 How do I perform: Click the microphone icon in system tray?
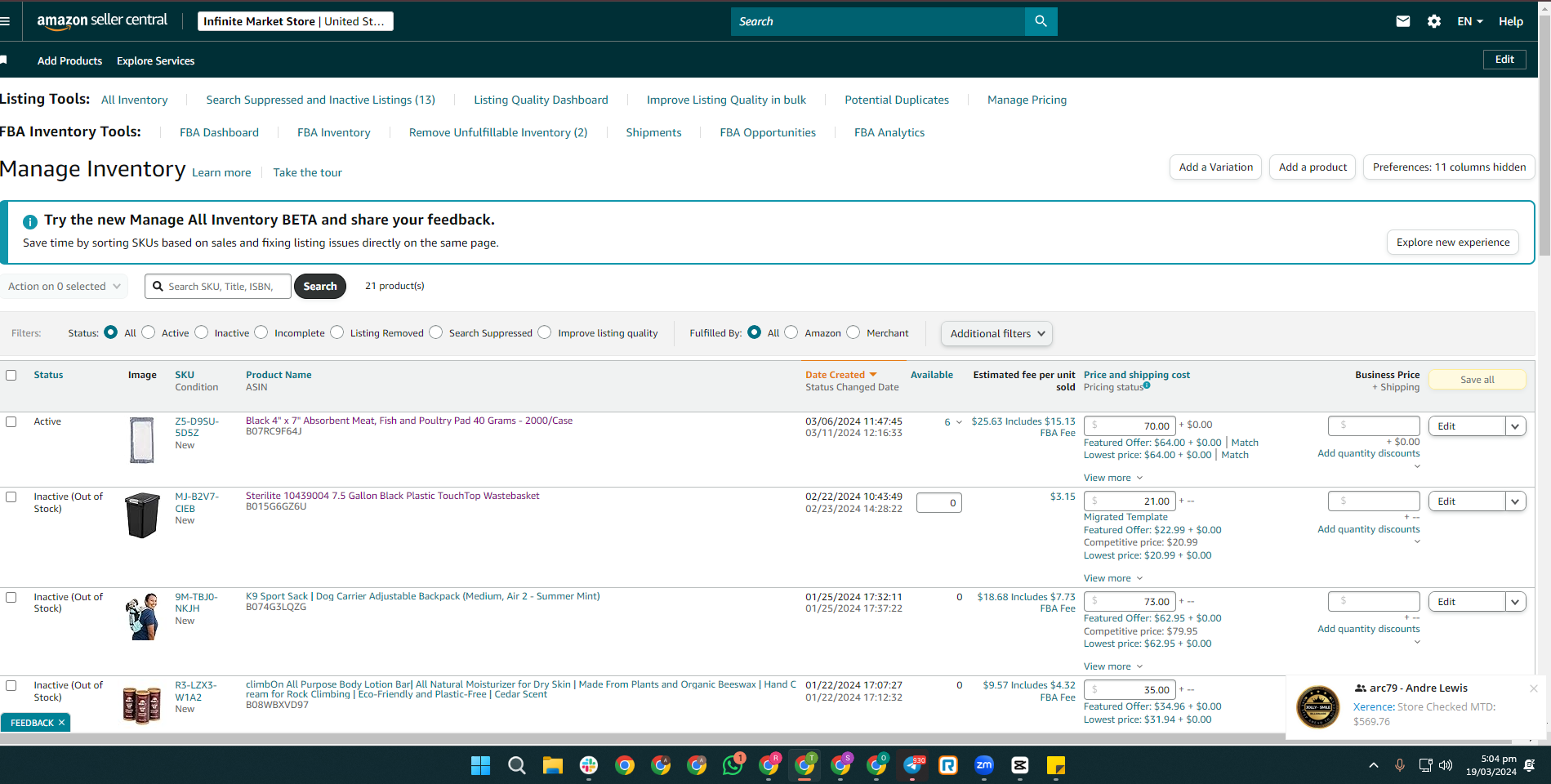pyautogui.click(x=1400, y=765)
